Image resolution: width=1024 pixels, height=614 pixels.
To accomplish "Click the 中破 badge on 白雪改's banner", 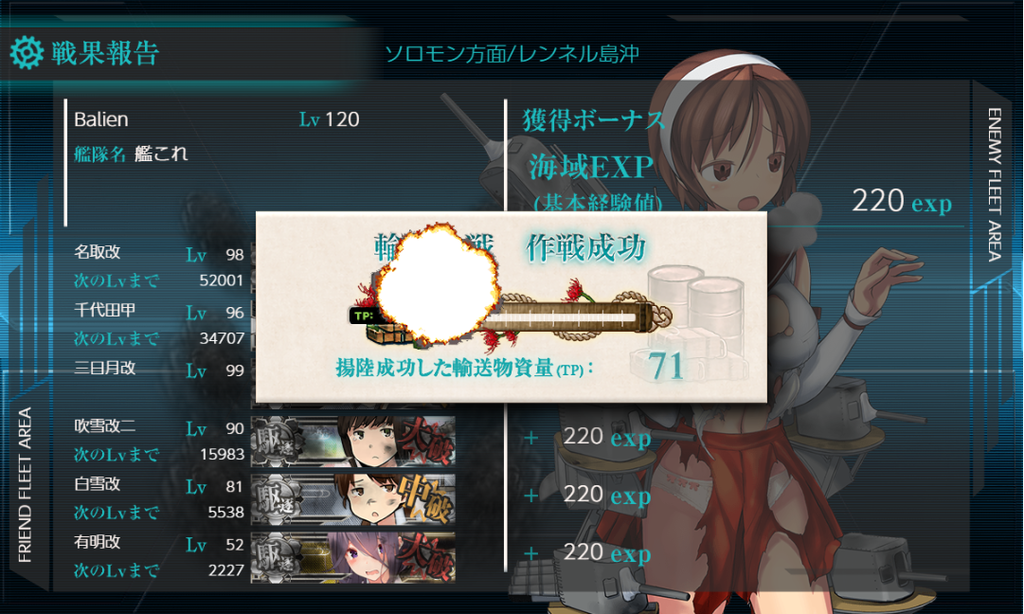I will pos(427,499).
